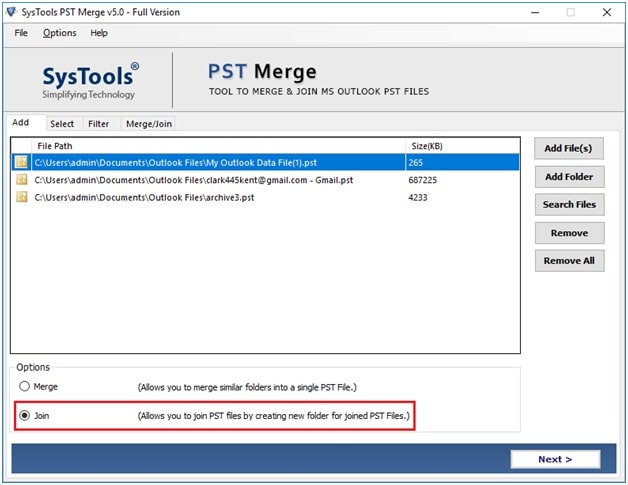The image size is (628, 485).
Task: Switch to the Select tab
Action: [x=62, y=124]
